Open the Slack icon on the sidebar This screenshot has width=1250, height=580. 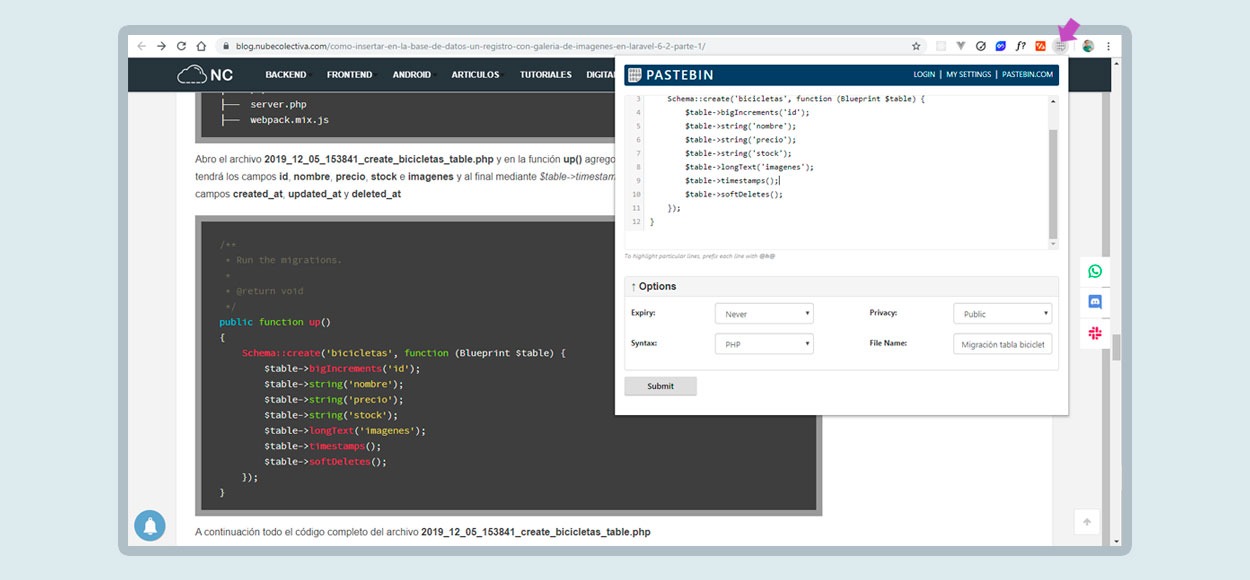[1095, 333]
